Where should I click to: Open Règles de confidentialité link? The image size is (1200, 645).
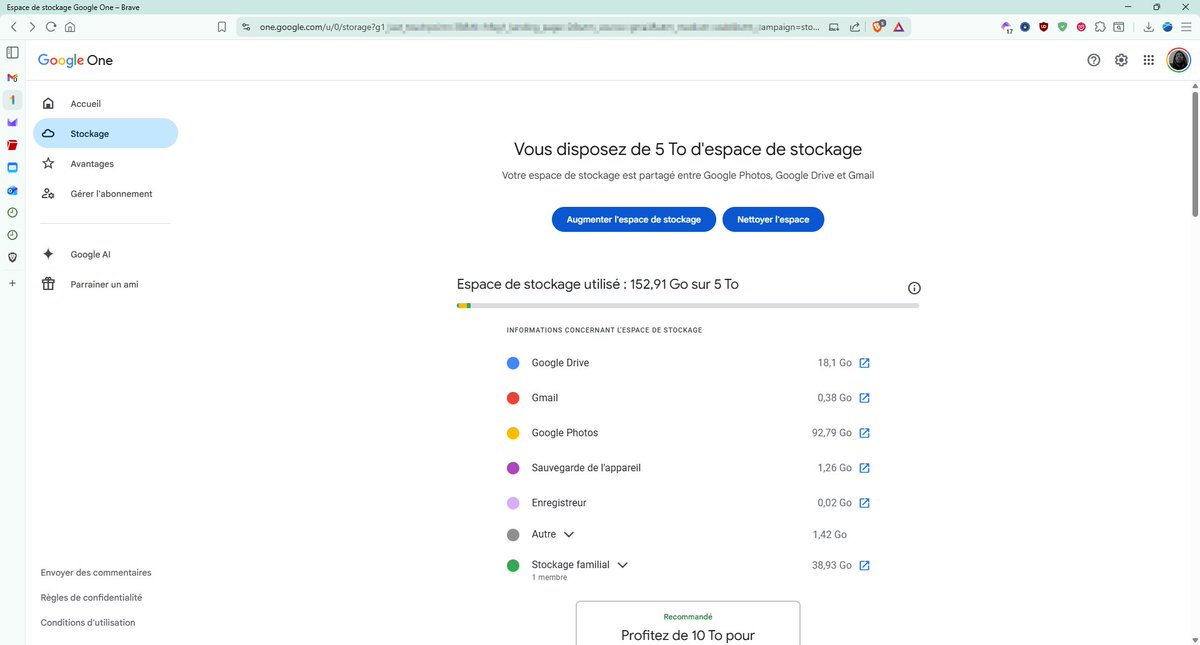pos(91,598)
